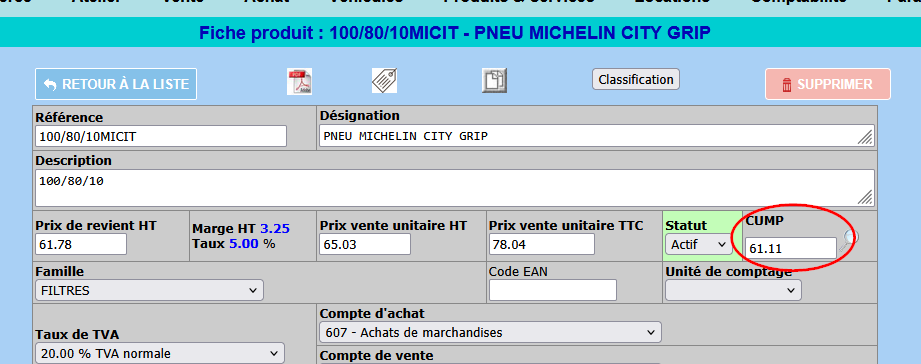921x364 pixels.
Task: Duplicate the product using the copy icon
Action: (495, 80)
